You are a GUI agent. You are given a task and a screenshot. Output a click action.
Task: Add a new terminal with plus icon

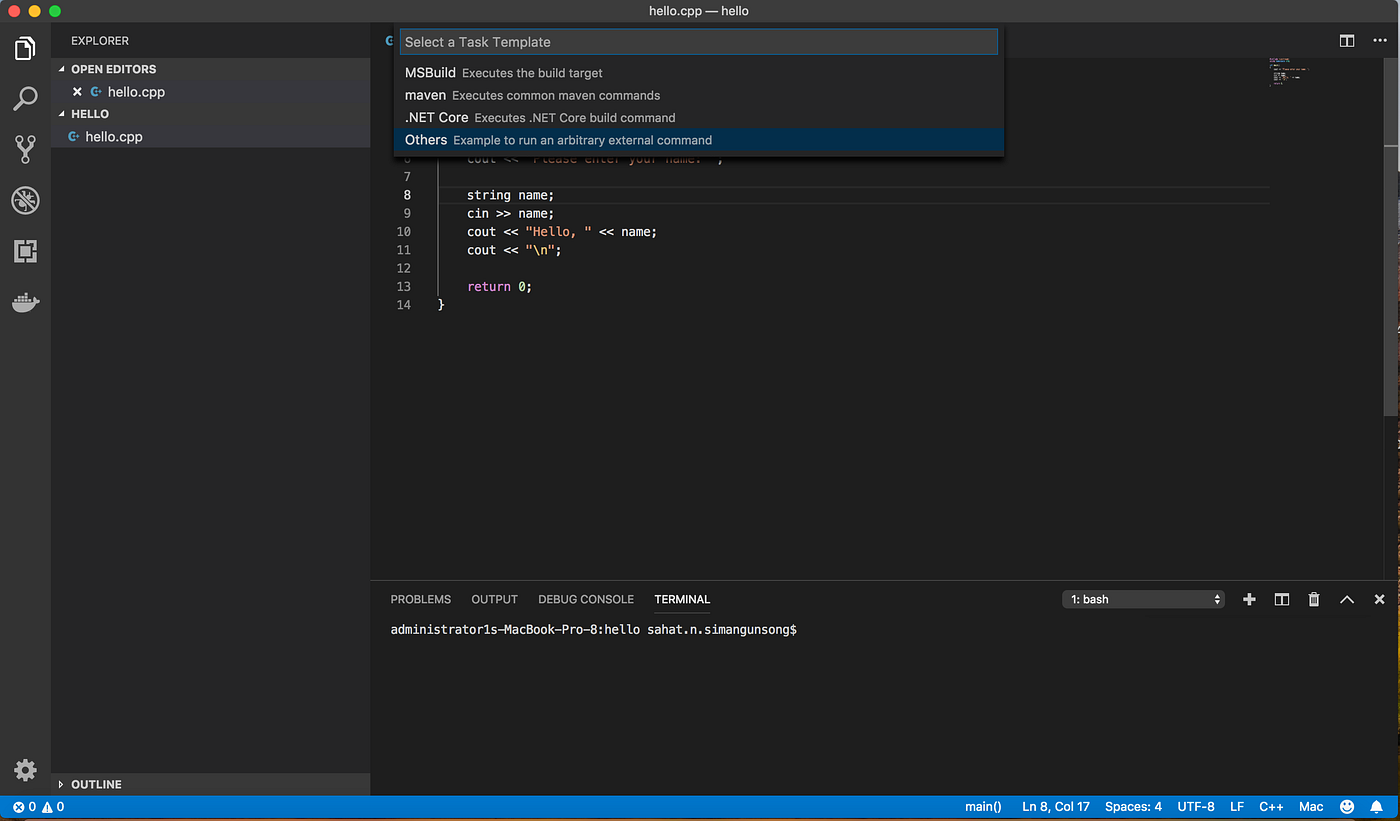[x=1249, y=599]
